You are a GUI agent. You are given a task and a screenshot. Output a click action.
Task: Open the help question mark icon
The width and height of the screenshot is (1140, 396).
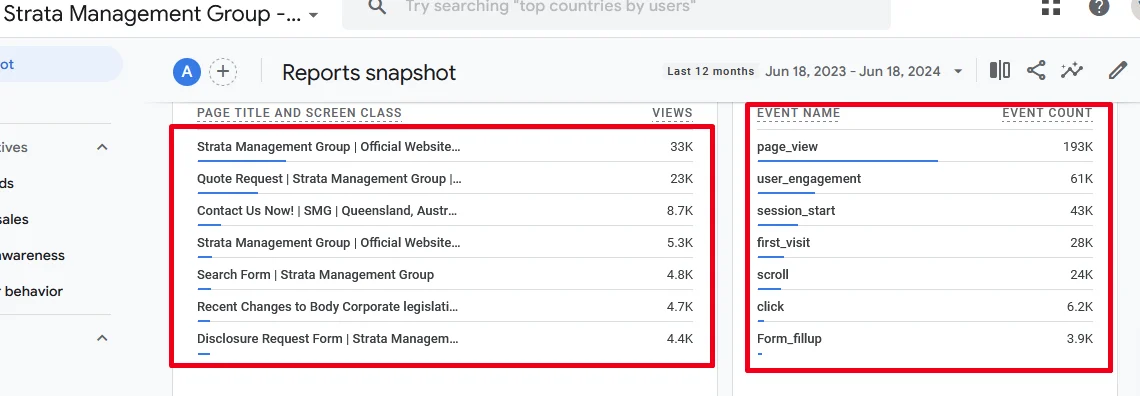click(x=1099, y=7)
